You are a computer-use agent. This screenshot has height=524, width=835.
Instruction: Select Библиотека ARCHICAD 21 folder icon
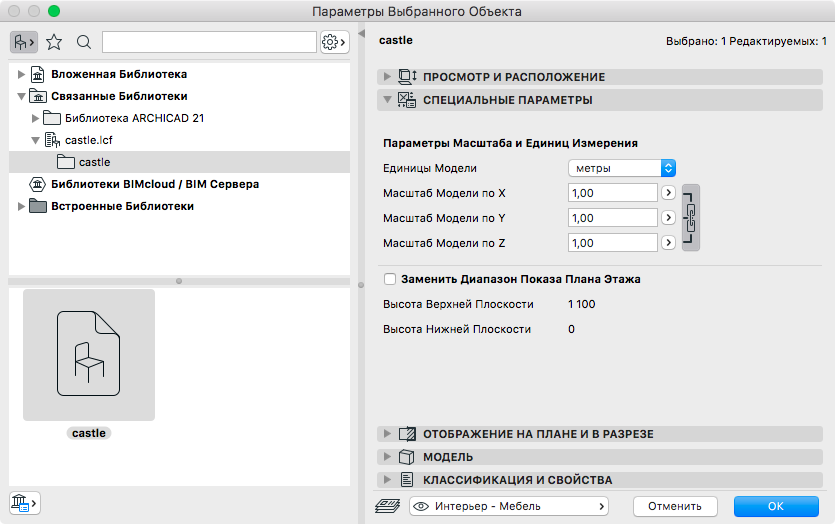point(52,118)
